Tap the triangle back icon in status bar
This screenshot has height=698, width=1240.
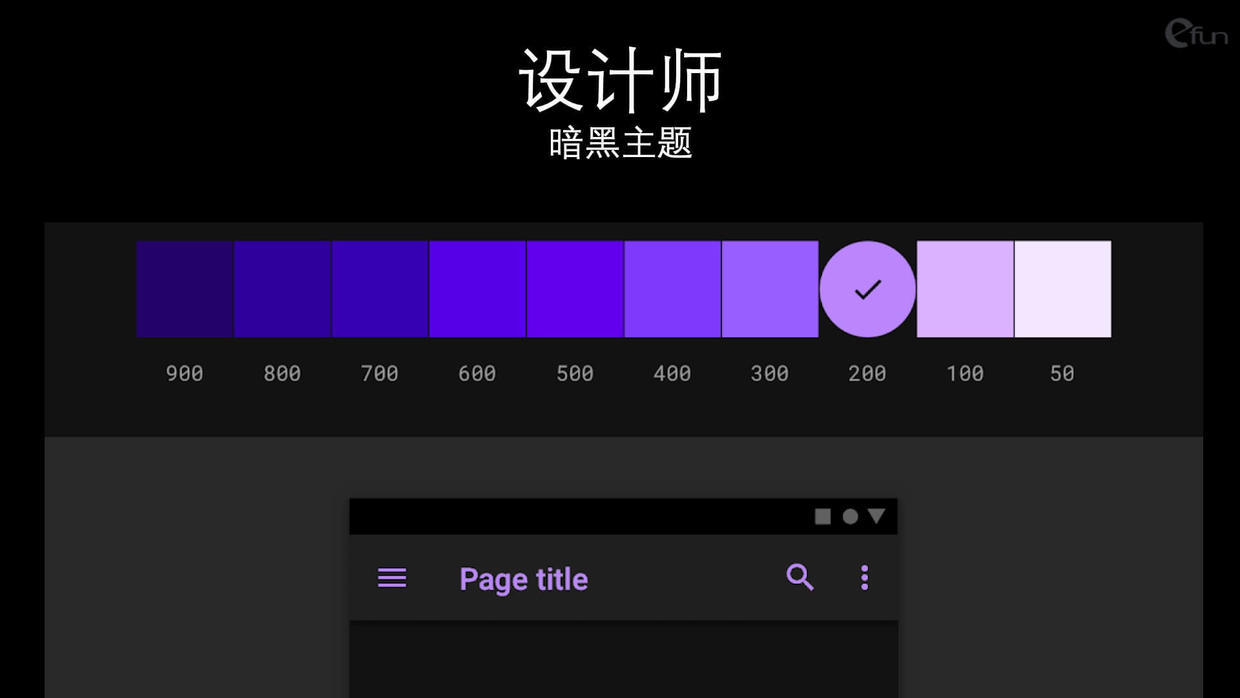click(877, 516)
